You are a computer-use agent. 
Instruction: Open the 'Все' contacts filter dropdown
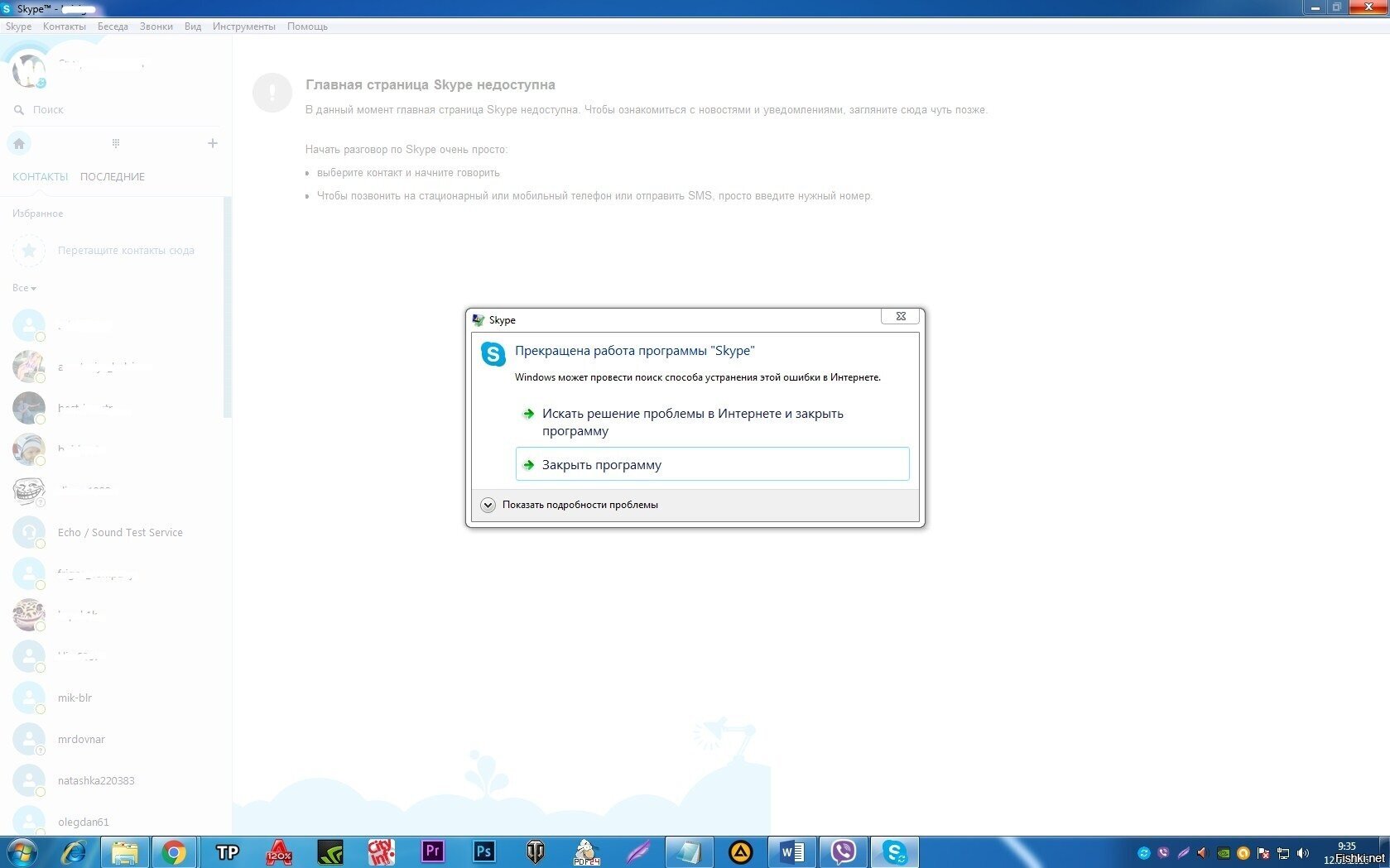(x=24, y=288)
